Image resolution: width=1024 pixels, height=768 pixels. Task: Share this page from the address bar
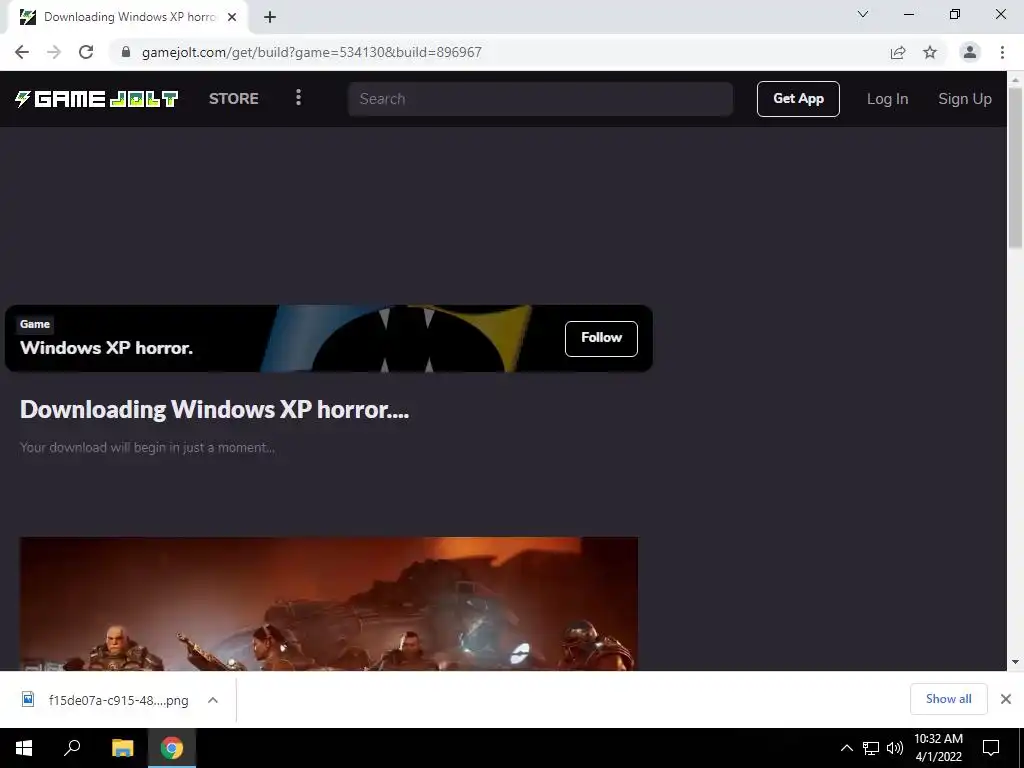click(x=898, y=52)
